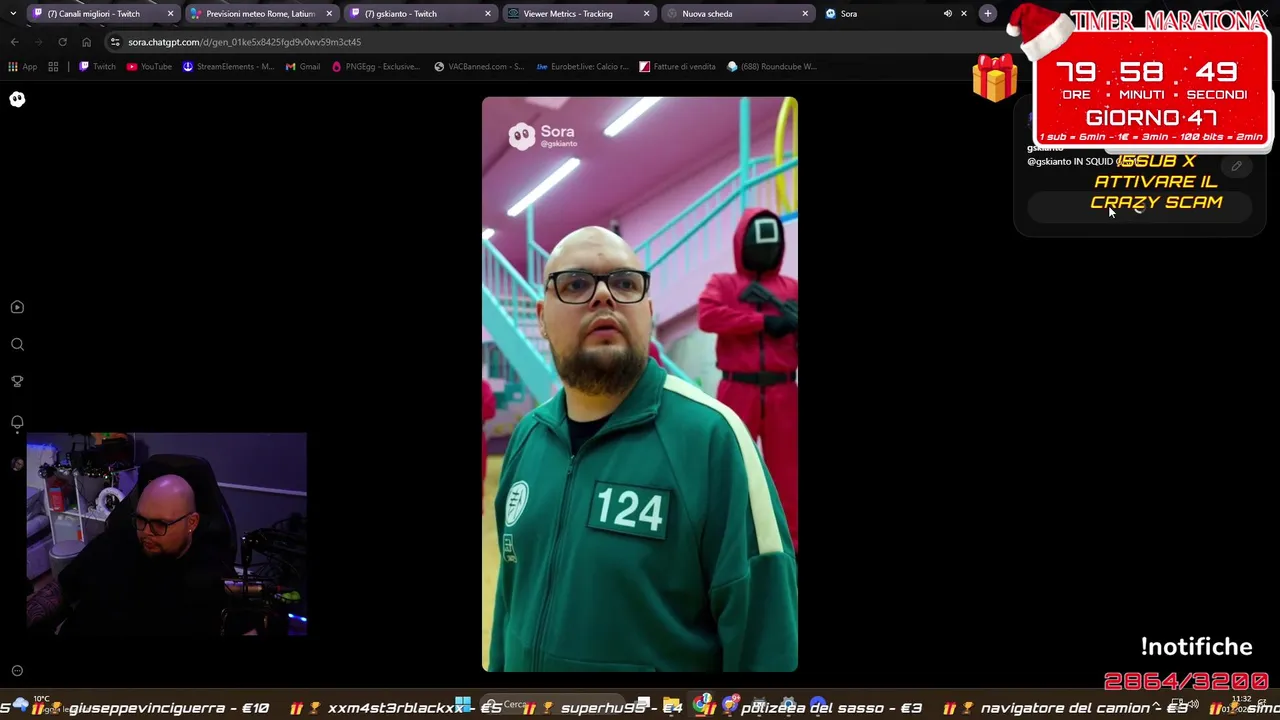Image resolution: width=1280 pixels, height=720 pixels.
Task: Open the search magnifier in Sora sidebar
Action: pyautogui.click(x=17, y=344)
